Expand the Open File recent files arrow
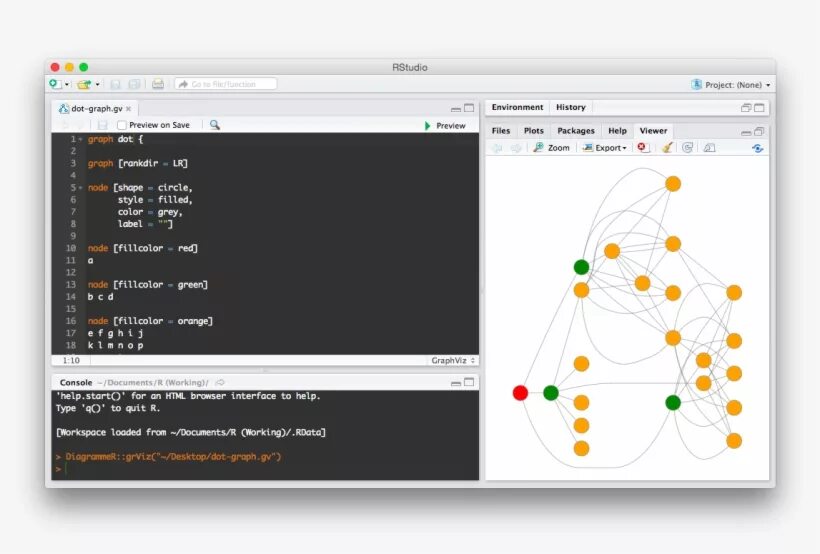The width and height of the screenshot is (820, 554). (97, 84)
